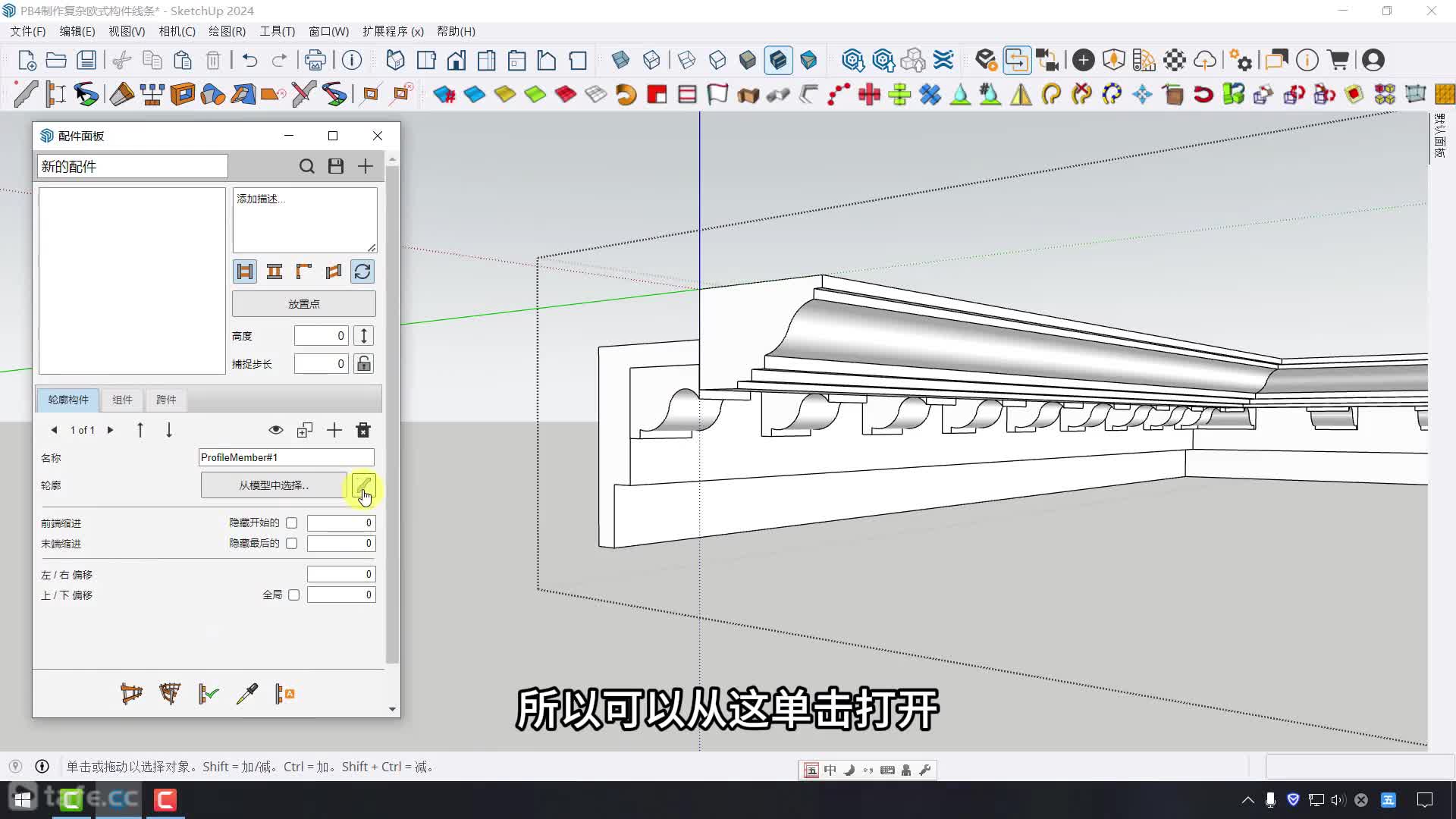Add a new part with plus icon
Image resolution: width=1456 pixels, height=819 pixels.
point(366,166)
